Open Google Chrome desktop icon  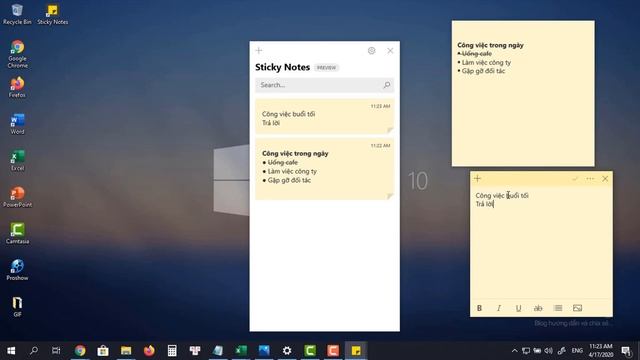17,54
